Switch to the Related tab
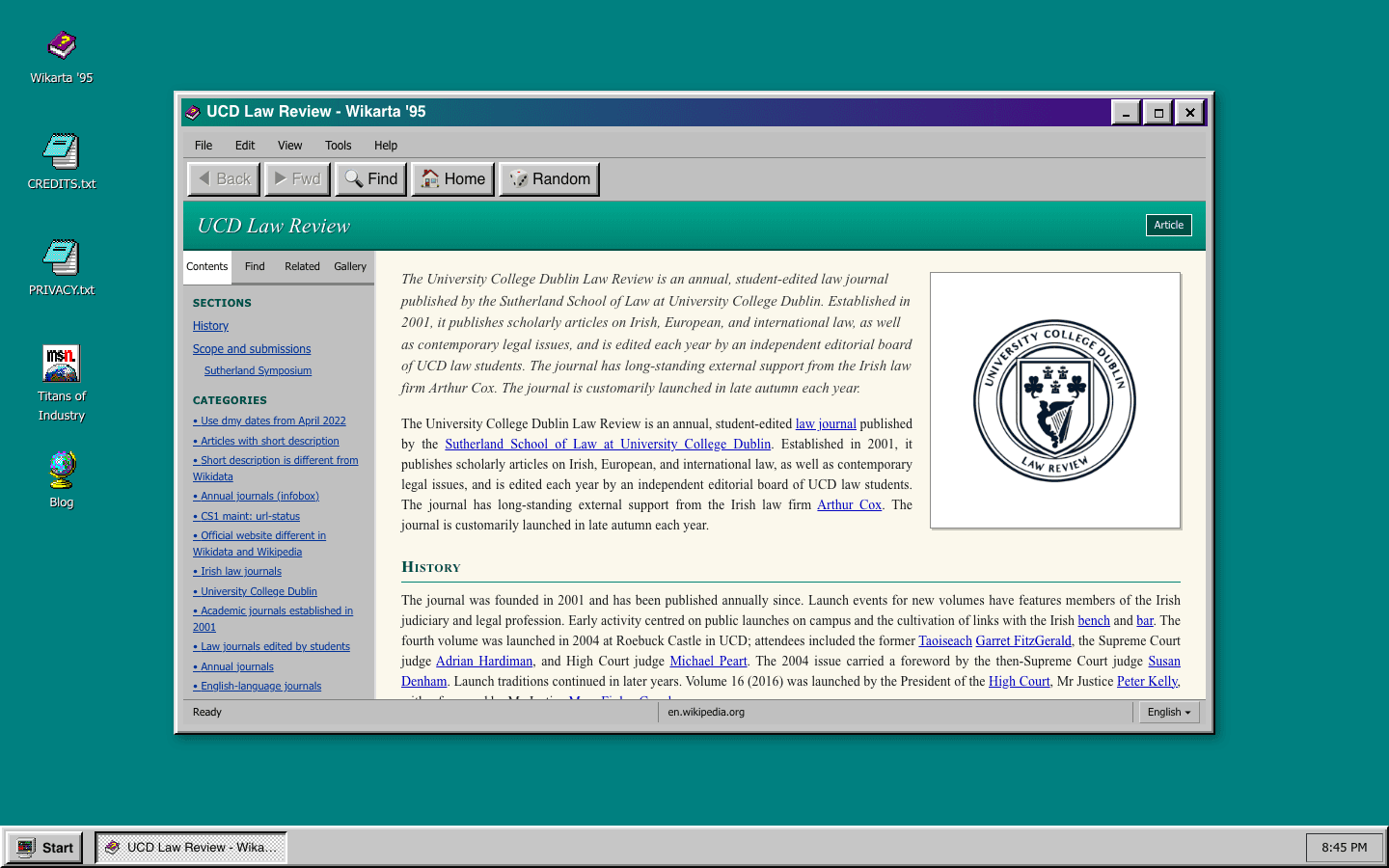The image size is (1389, 868). click(x=302, y=267)
